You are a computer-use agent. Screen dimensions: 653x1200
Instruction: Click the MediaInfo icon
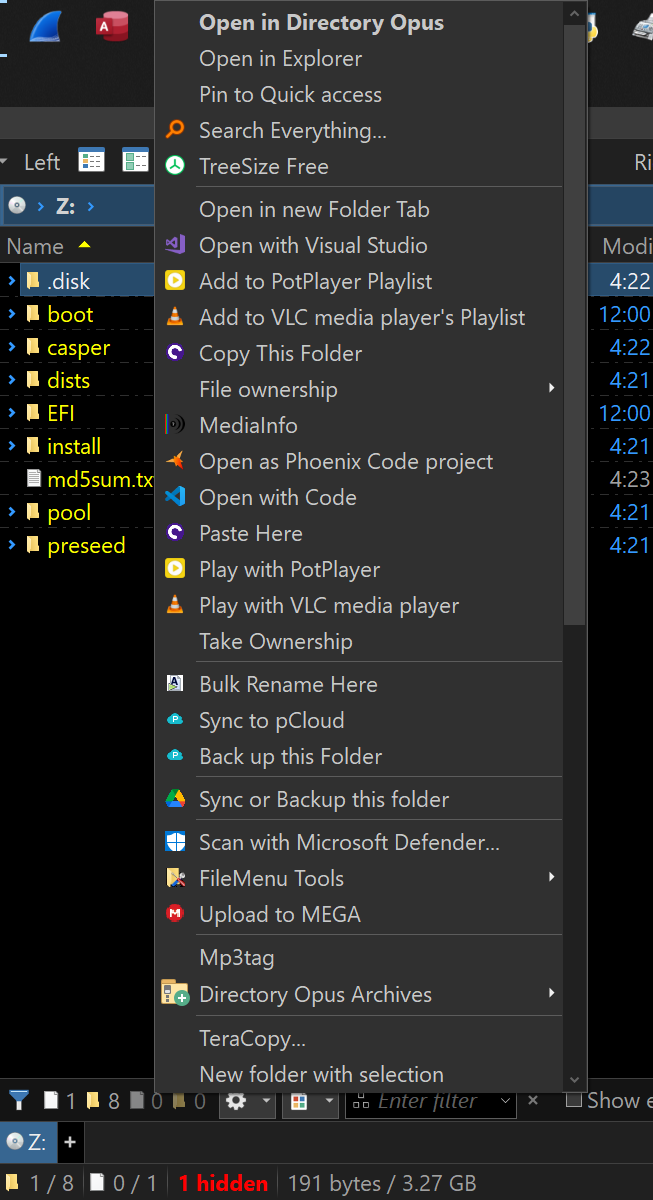pyautogui.click(x=175, y=425)
